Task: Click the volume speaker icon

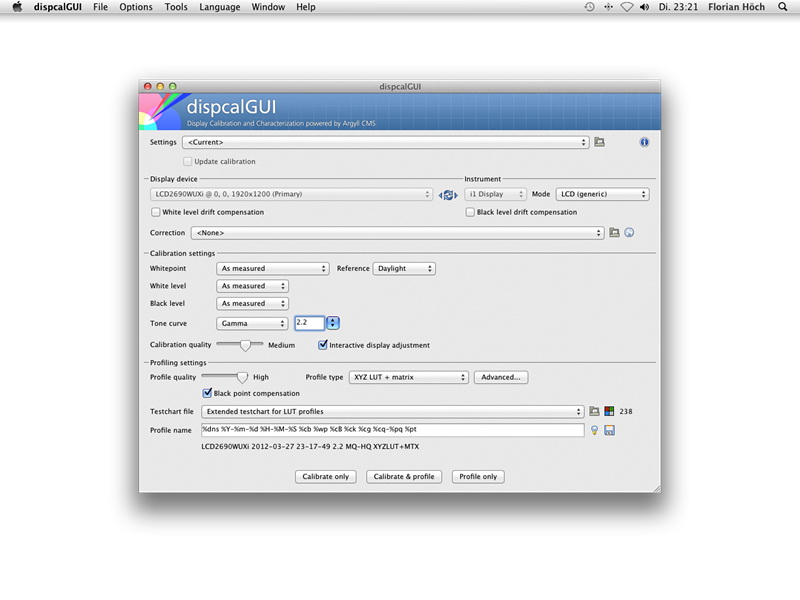Action: click(644, 7)
